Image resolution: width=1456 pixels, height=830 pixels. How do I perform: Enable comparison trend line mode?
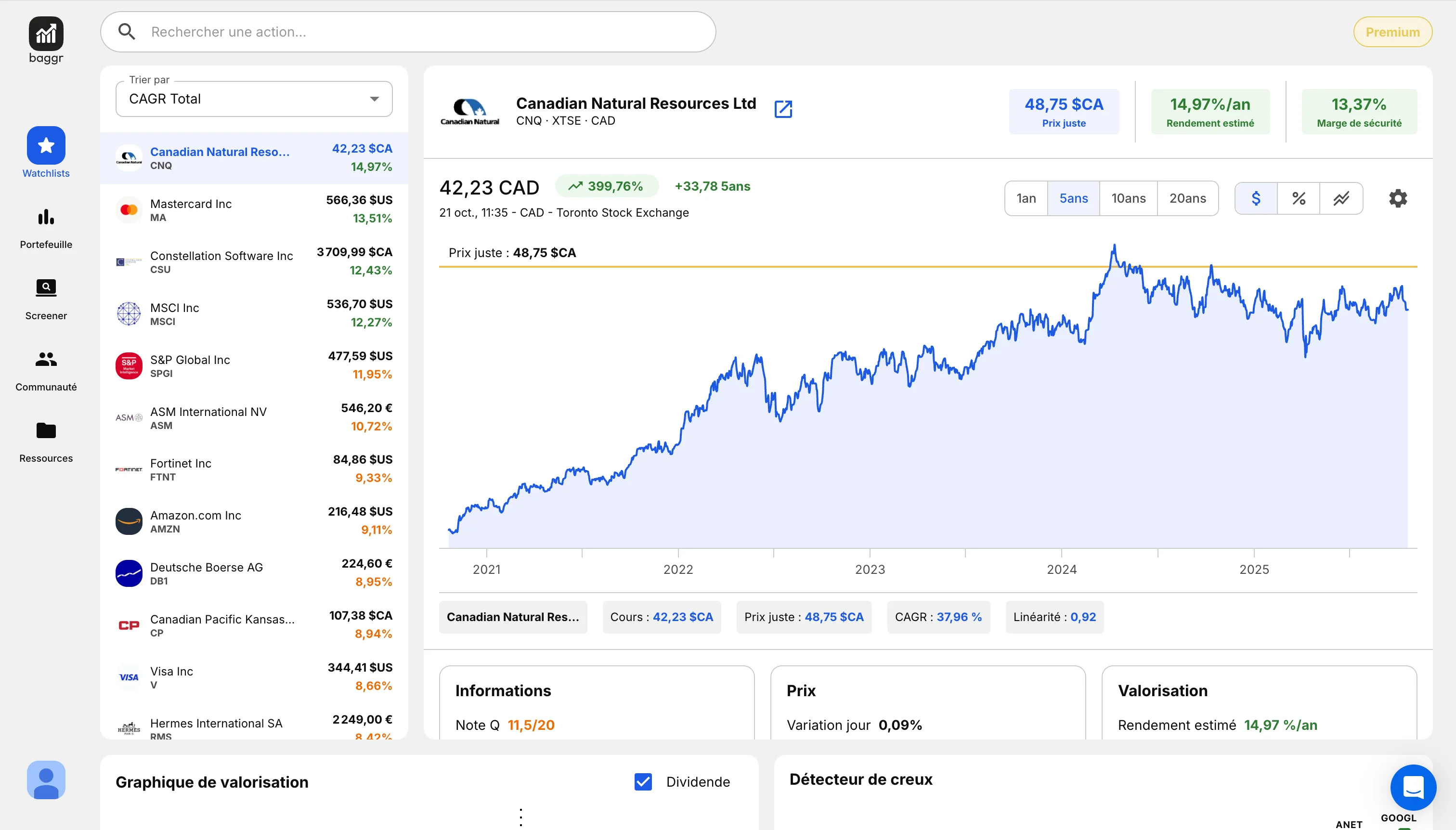click(1341, 198)
